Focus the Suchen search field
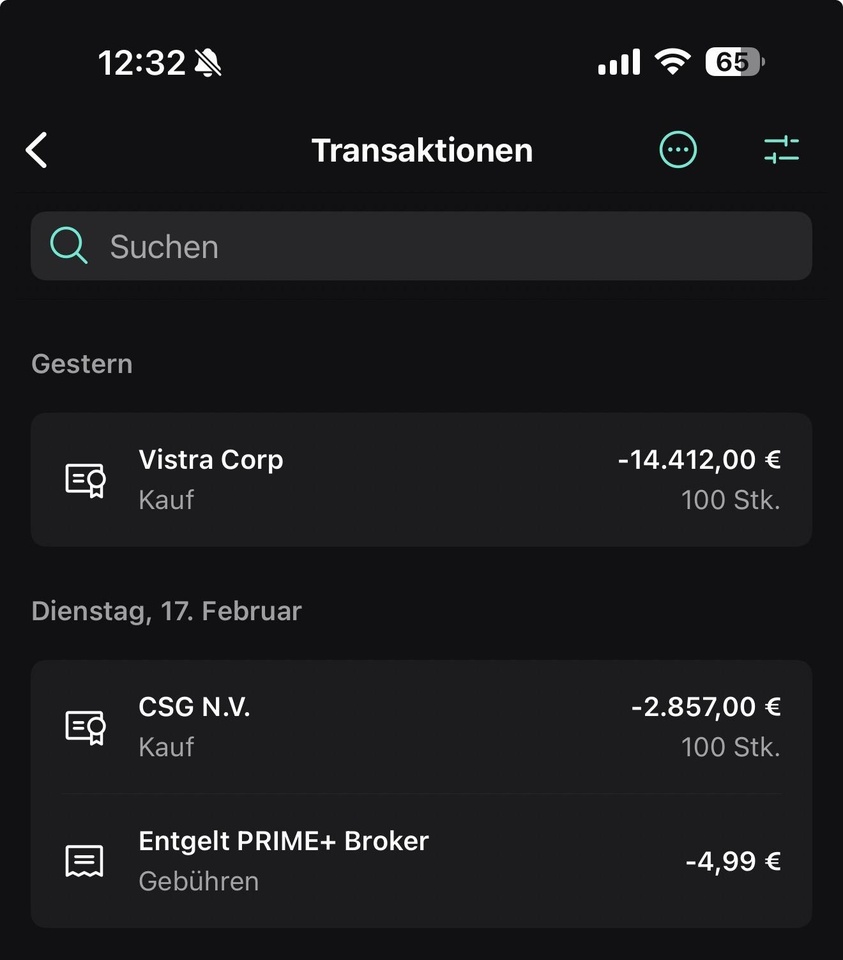This screenshot has height=960, width=843. point(440,246)
